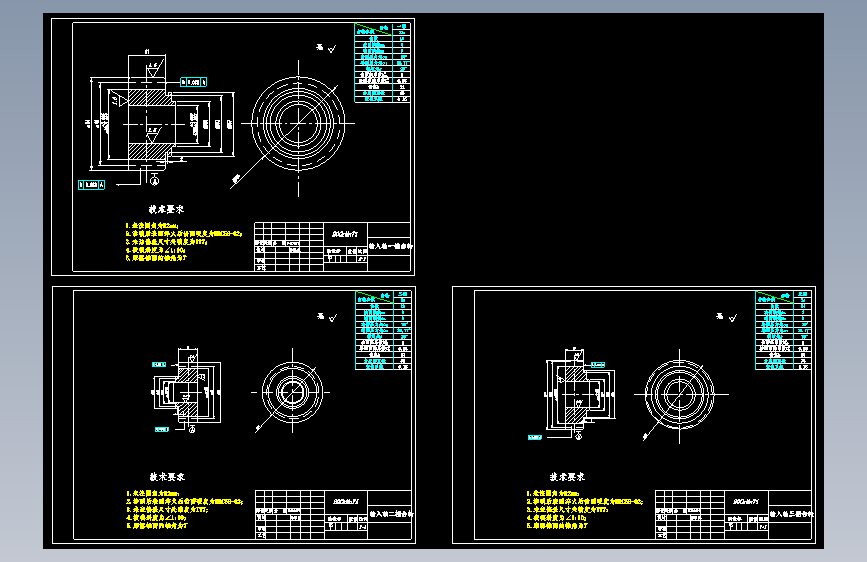Click 其余 surface roughness symbol on 二档齿轮 sheet

327,317
